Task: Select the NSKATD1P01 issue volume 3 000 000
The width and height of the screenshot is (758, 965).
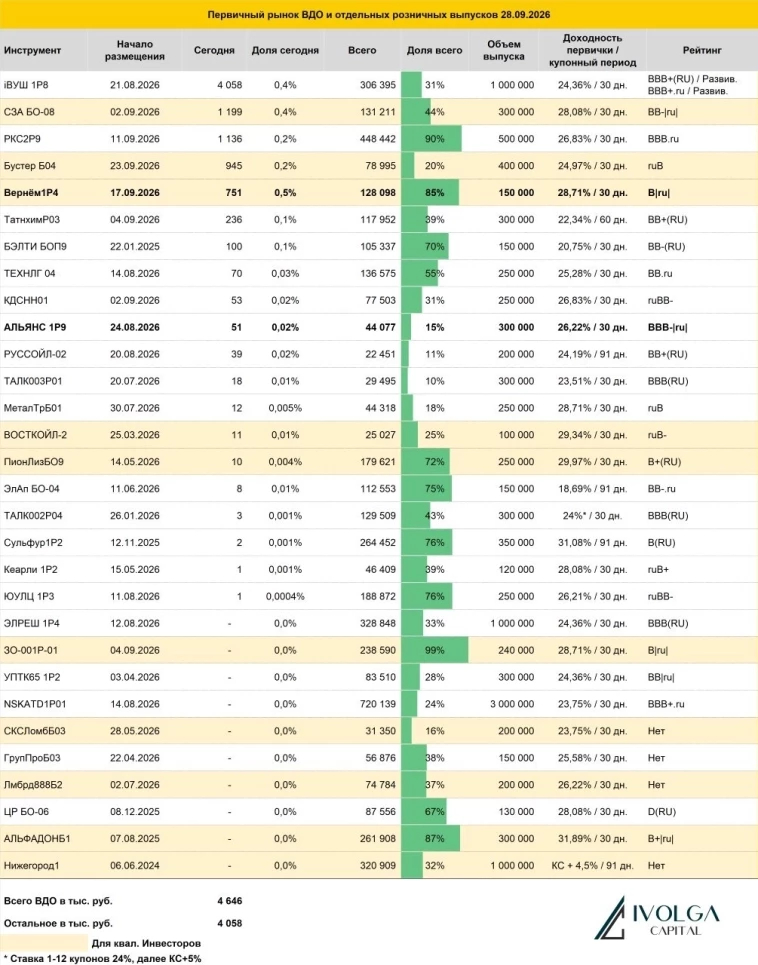Action: pyautogui.click(x=512, y=704)
